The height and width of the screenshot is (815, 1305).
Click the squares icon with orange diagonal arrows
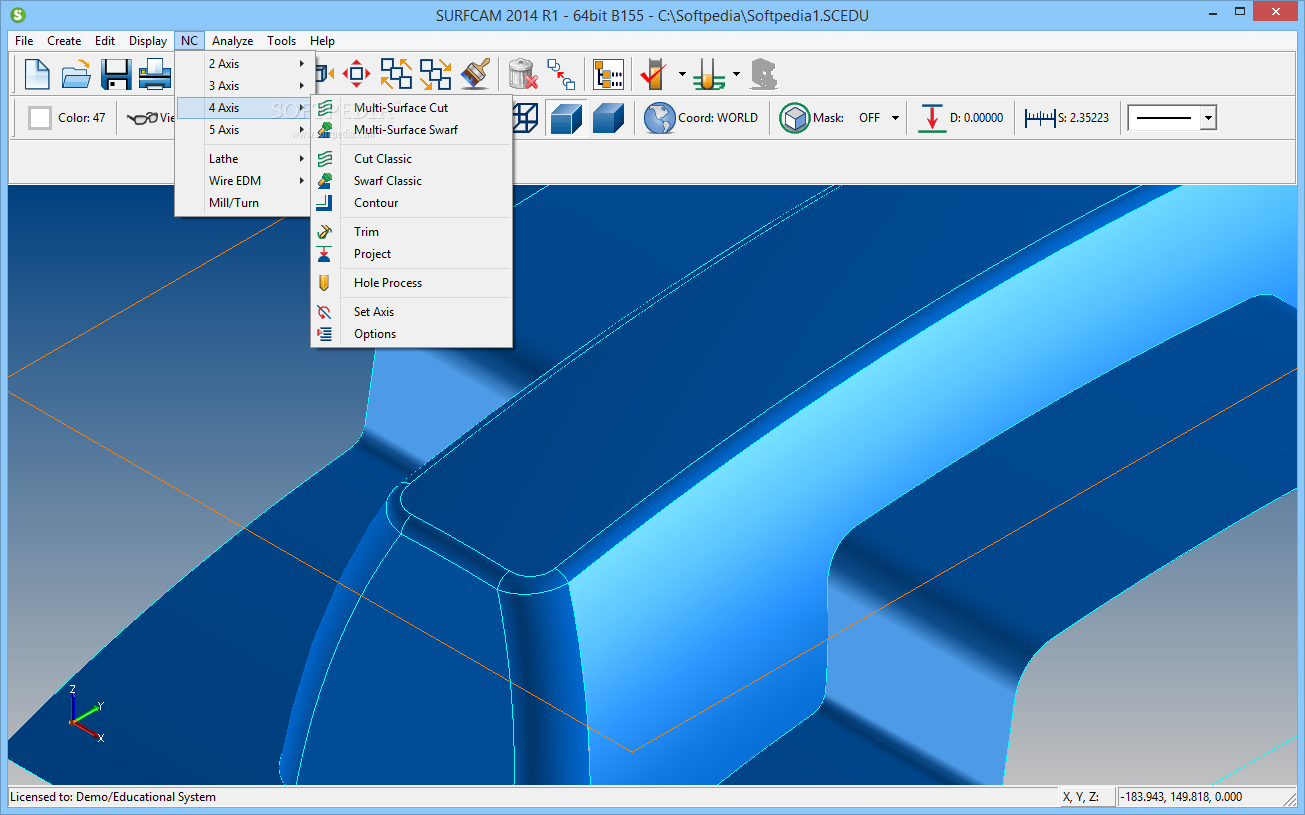[435, 74]
